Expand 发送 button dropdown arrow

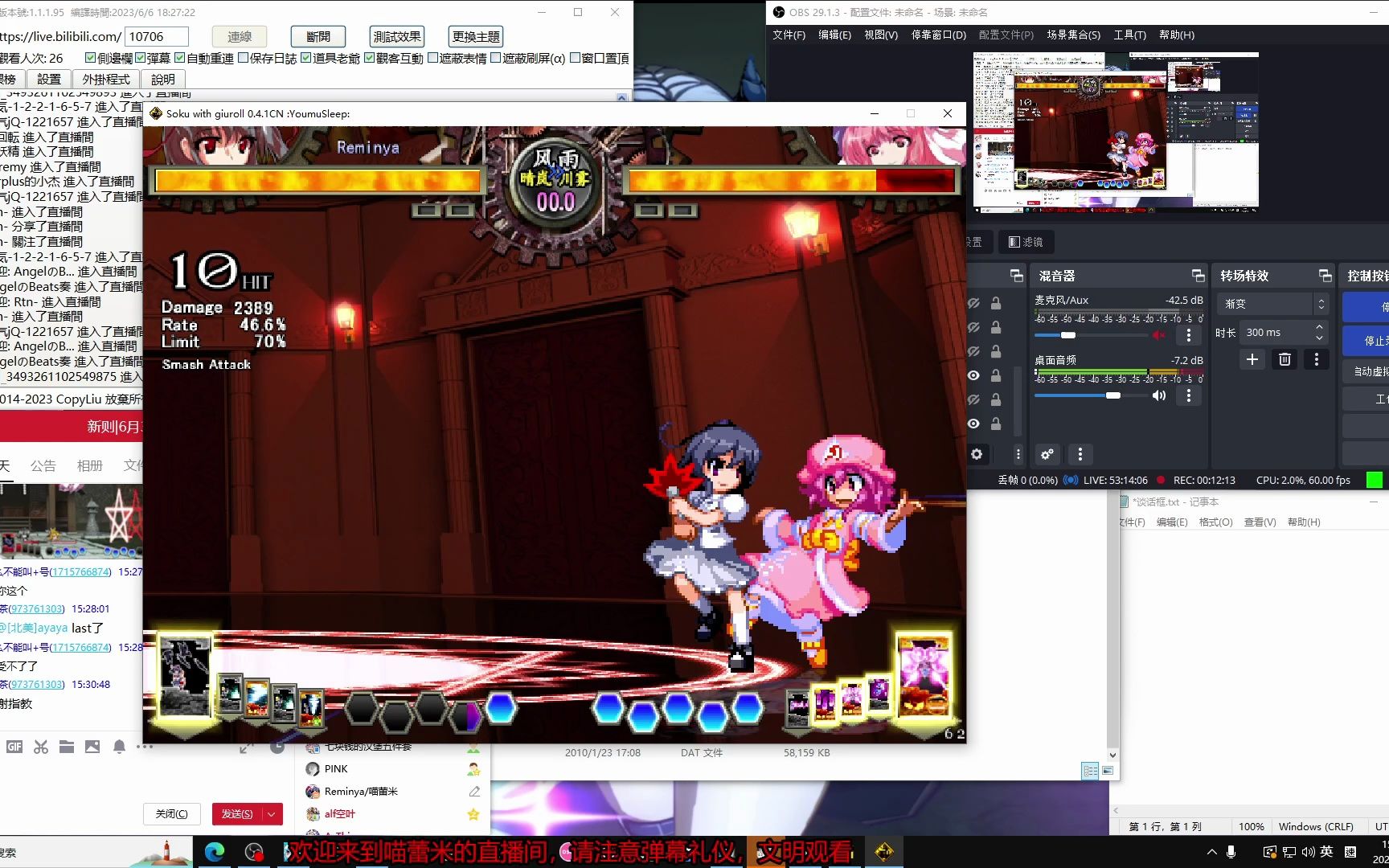[x=272, y=814]
